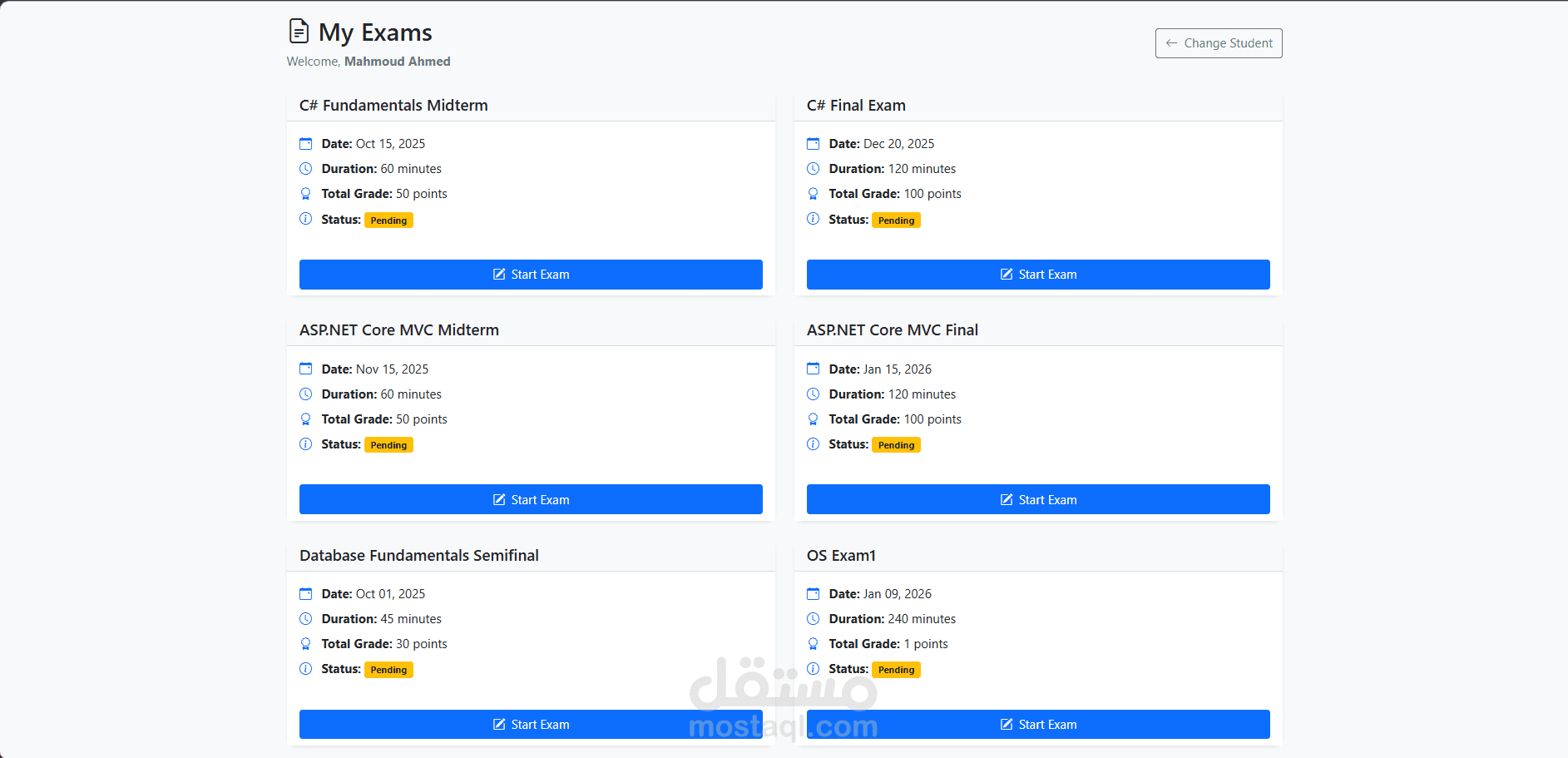
Task: Click Pending badge in OS Exam1 card
Action: tap(896, 670)
